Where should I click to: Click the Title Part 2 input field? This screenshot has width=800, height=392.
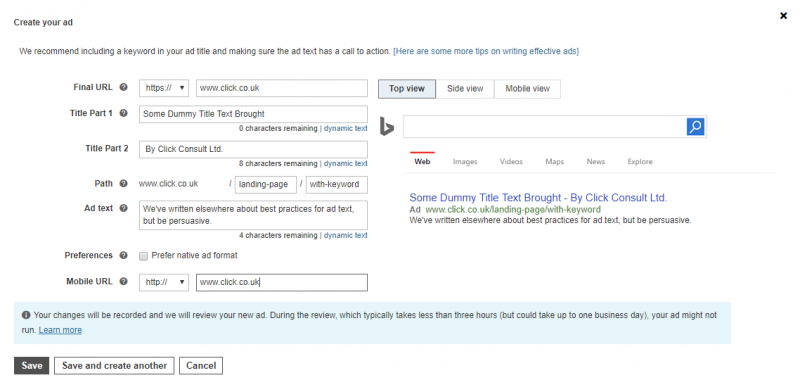253,150
